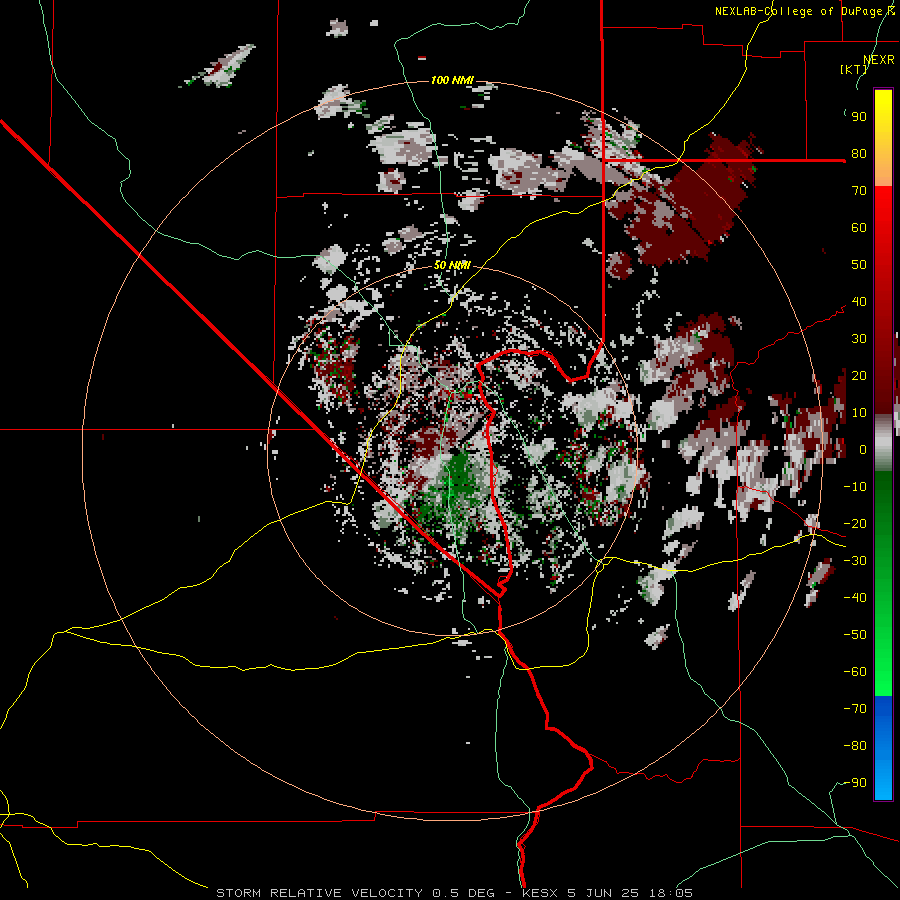Image resolution: width=900 pixels, height=900 pixels.
Task: Click the -60 value on velocity scale
Action: [x=855, y=672]
